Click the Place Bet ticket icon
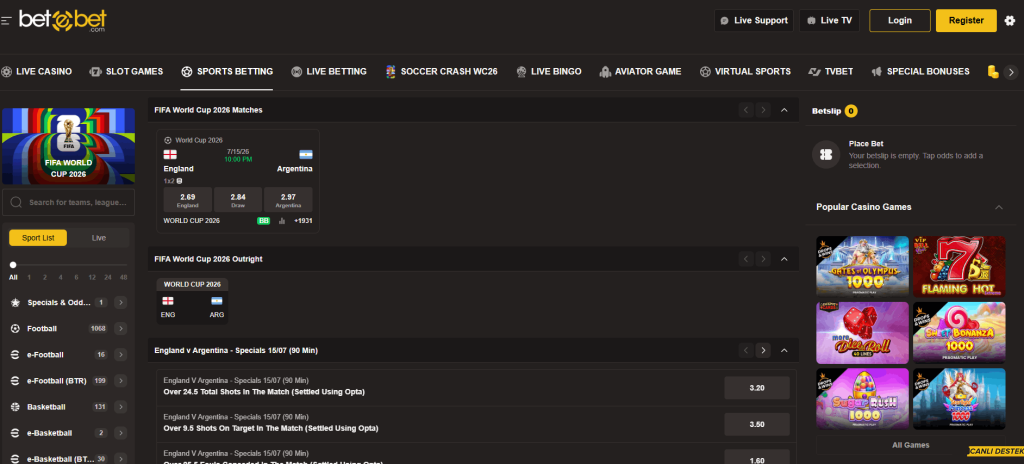 coord(825,155)
